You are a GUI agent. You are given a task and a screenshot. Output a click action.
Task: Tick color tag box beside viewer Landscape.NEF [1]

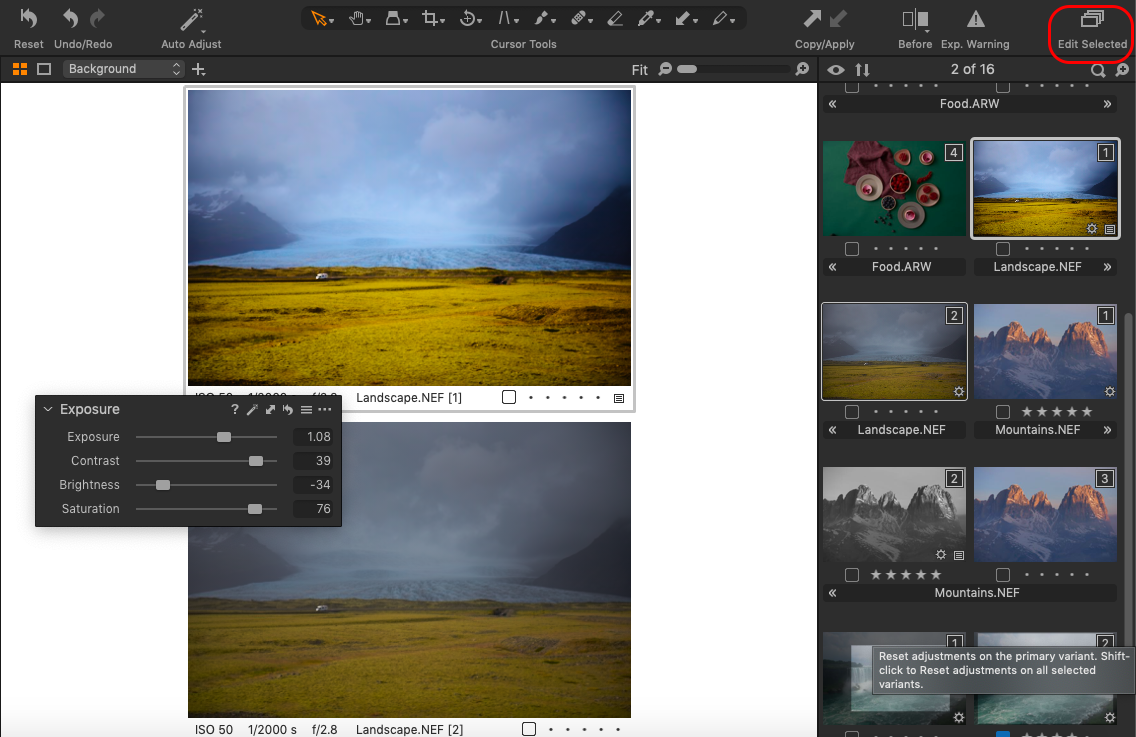tap(509, 397)
